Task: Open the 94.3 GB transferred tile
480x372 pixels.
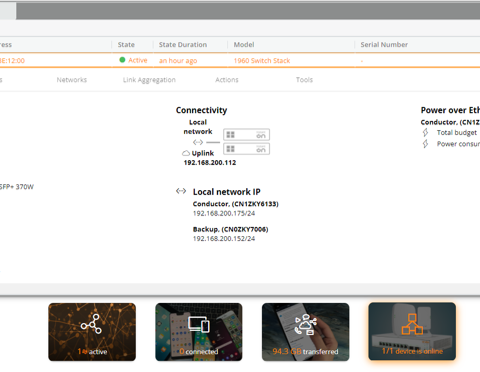Action: pyautogui.click(x=306, y=332)
